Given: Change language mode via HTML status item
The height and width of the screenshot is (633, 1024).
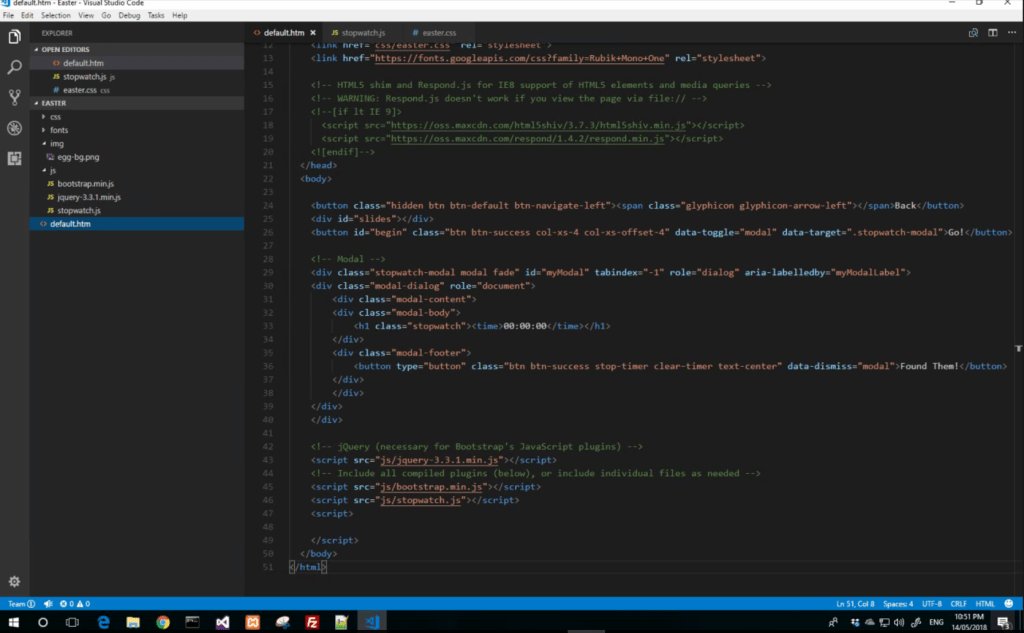Looking at the screenshot, I should pyautogui.click(x=985, y=604).
